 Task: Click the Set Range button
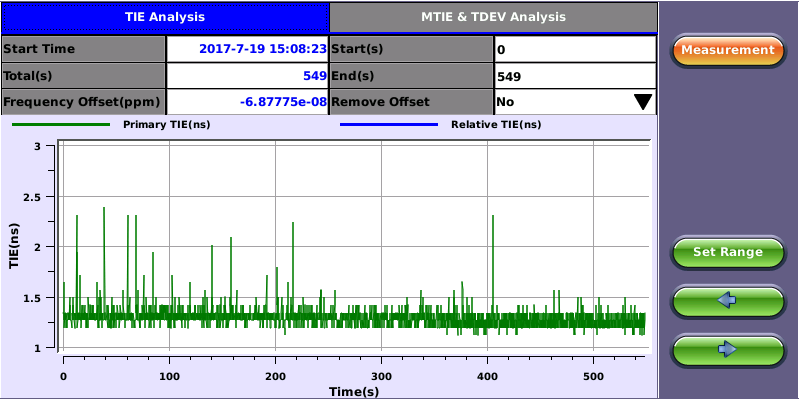pyautogui.click(x=728, y=252)
